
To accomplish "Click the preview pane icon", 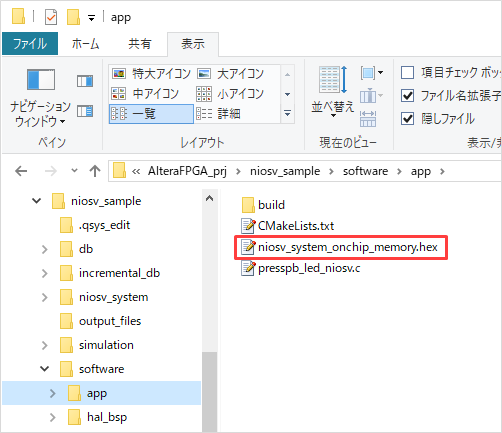I will pos(85,81).
